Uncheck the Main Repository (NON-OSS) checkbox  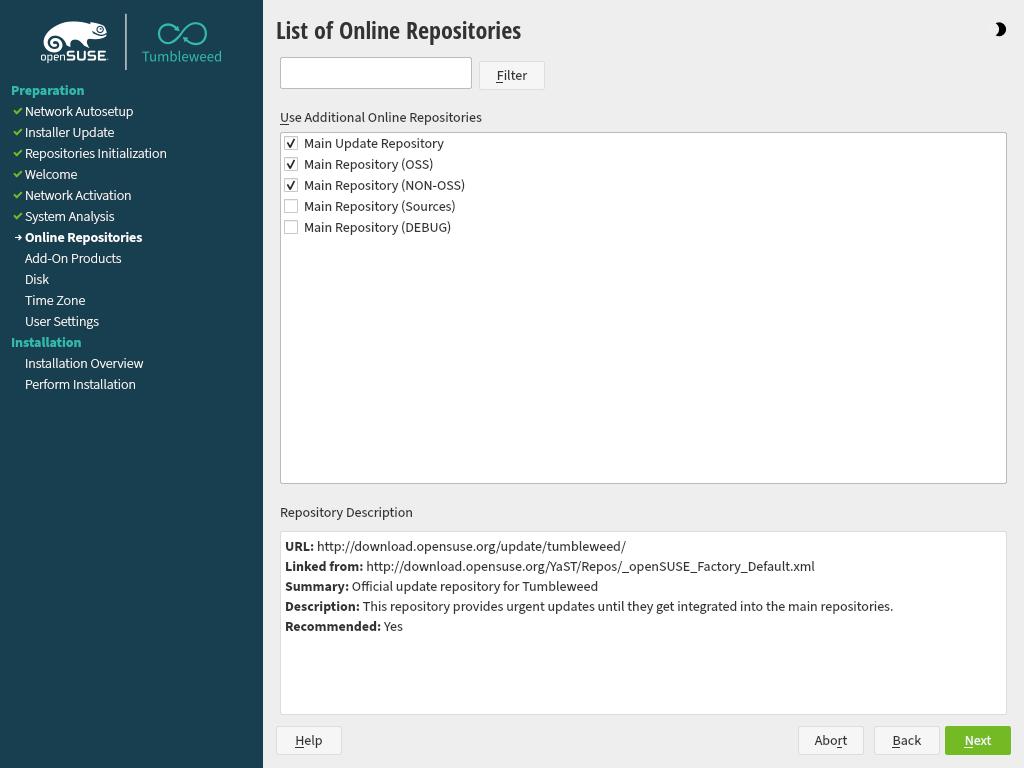291,185
